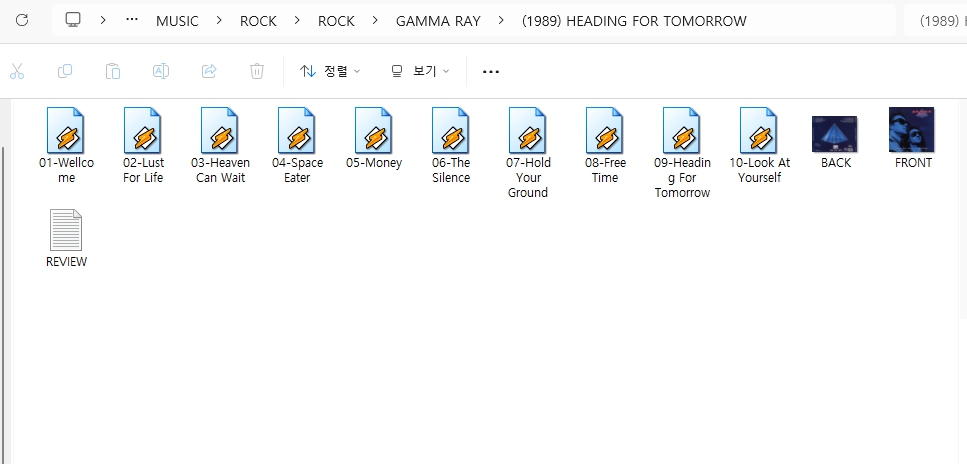Click the Paste clipboard icon
This screenshot has height=464, width=967.
coord(113,71)
